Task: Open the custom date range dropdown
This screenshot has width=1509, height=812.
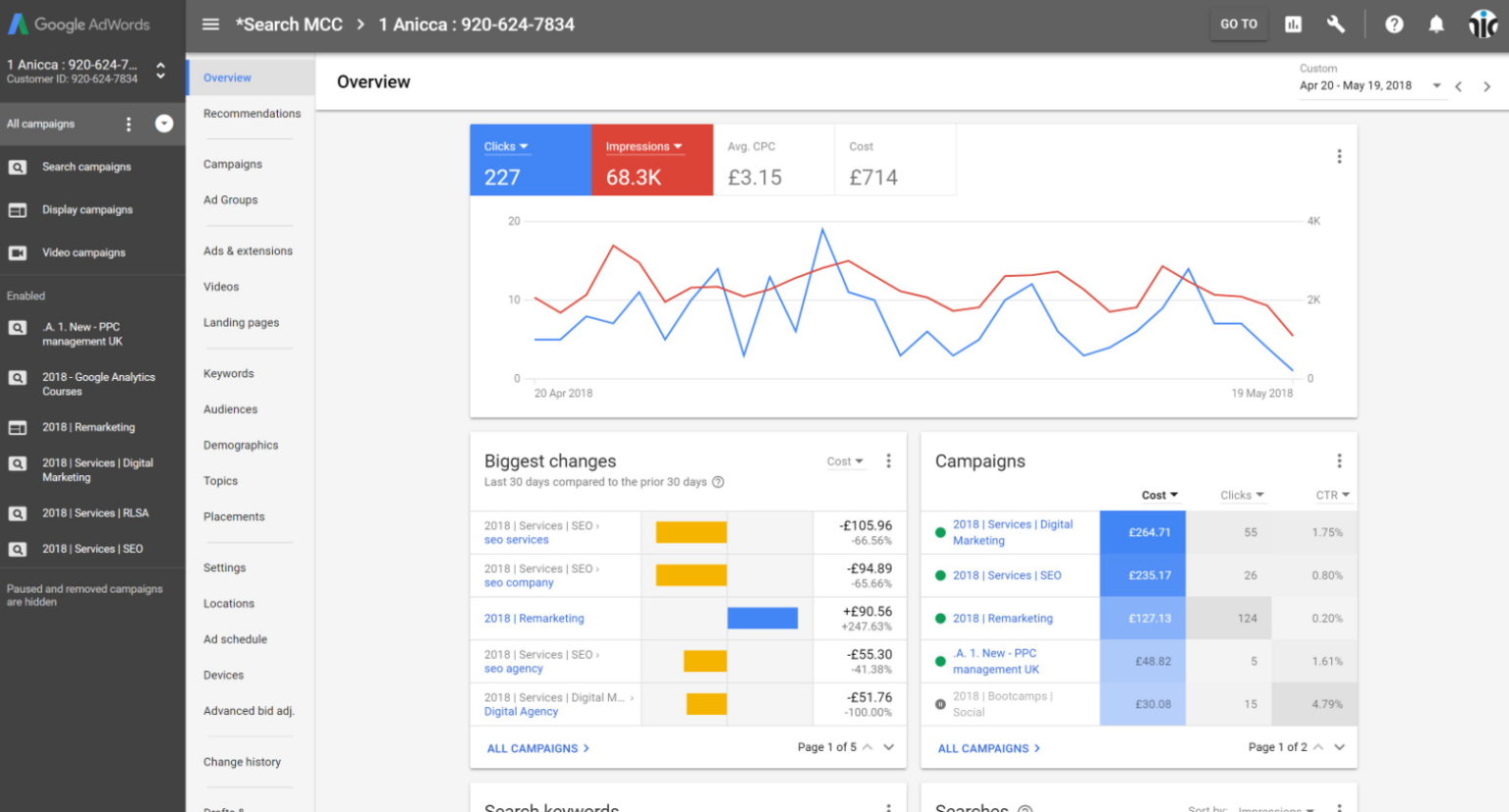Action: pos(1436,86)
